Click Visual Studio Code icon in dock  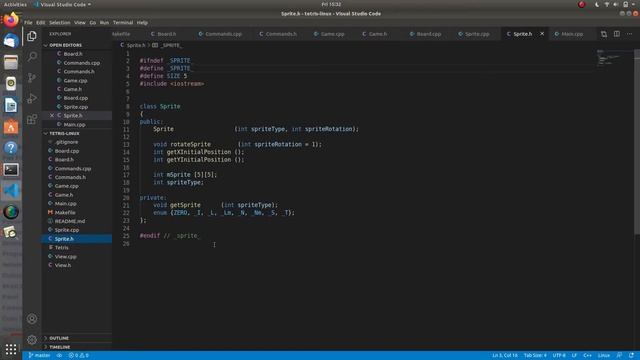[11, 191]
